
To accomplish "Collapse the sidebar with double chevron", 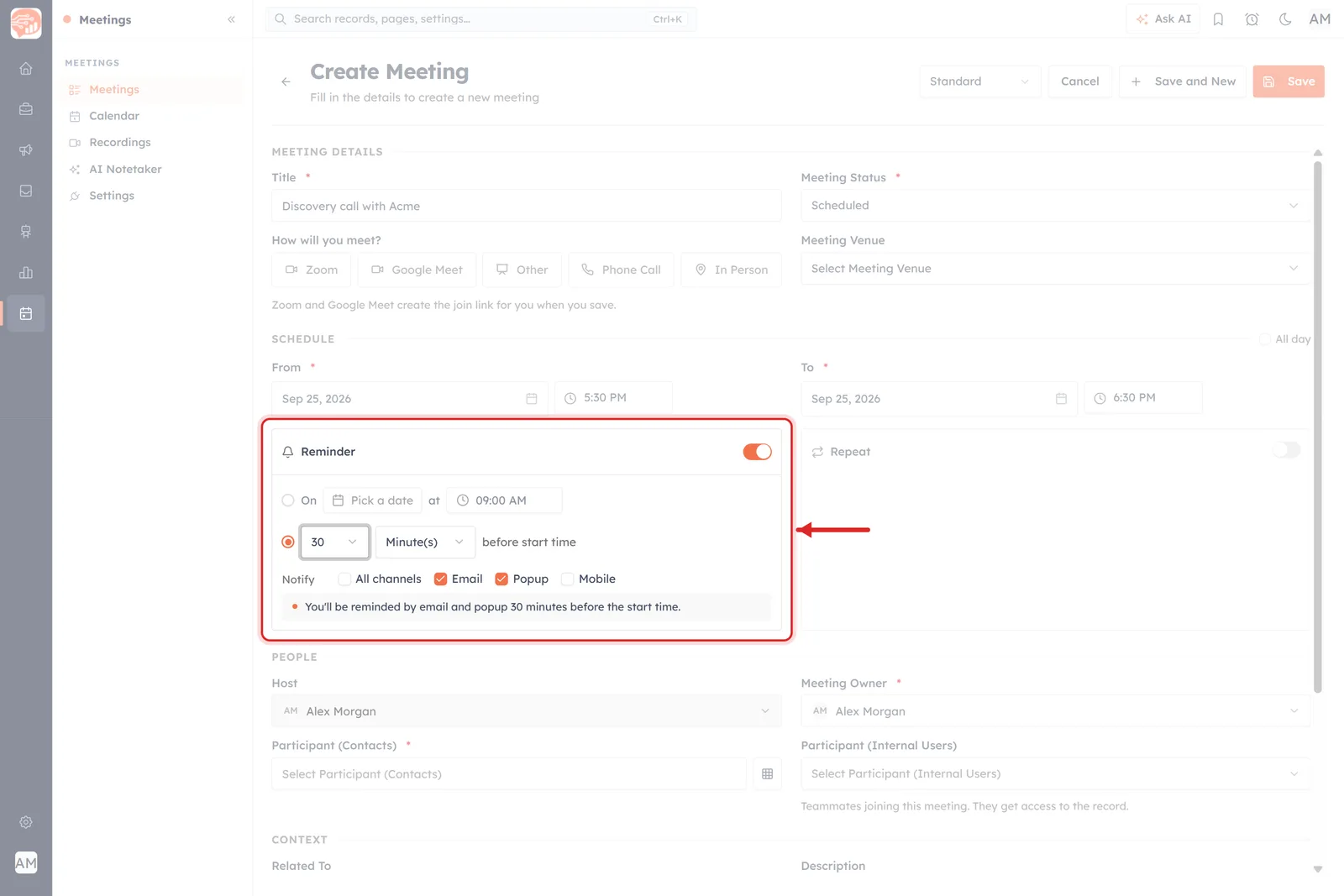I will [231, 19].
